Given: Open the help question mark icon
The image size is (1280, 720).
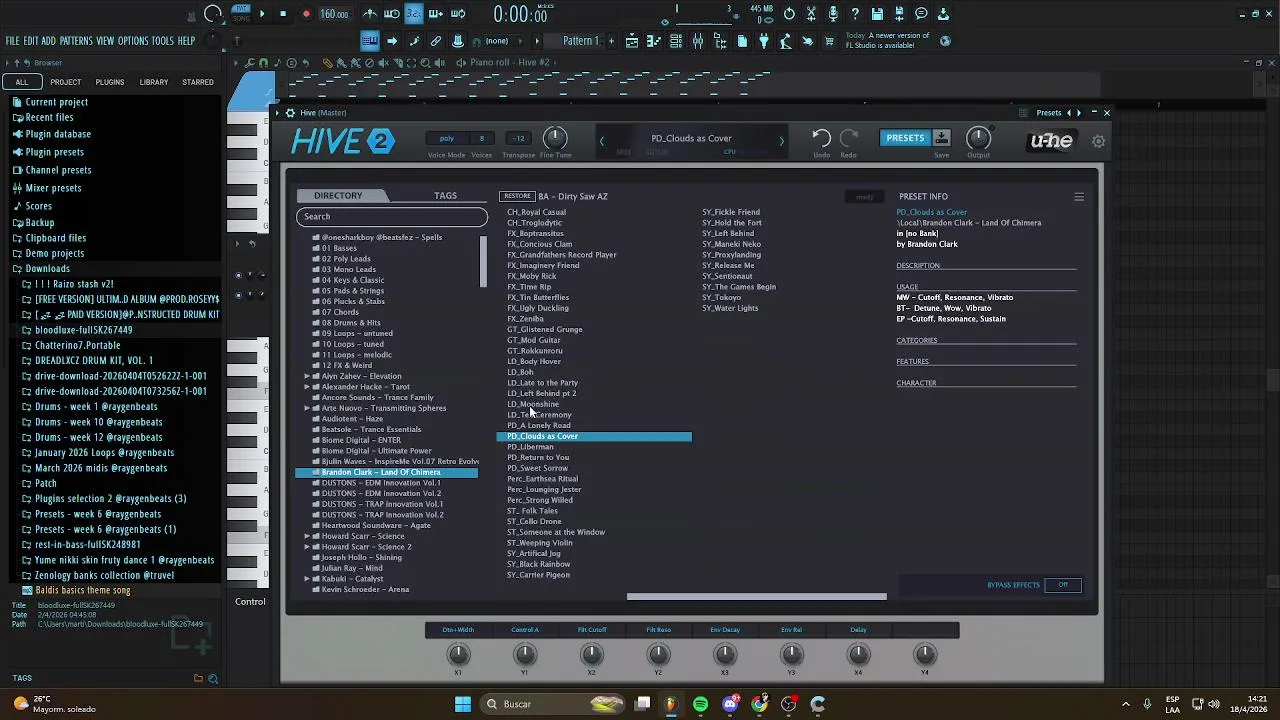Looking at the screenshot, I should (x=855, y=14).
